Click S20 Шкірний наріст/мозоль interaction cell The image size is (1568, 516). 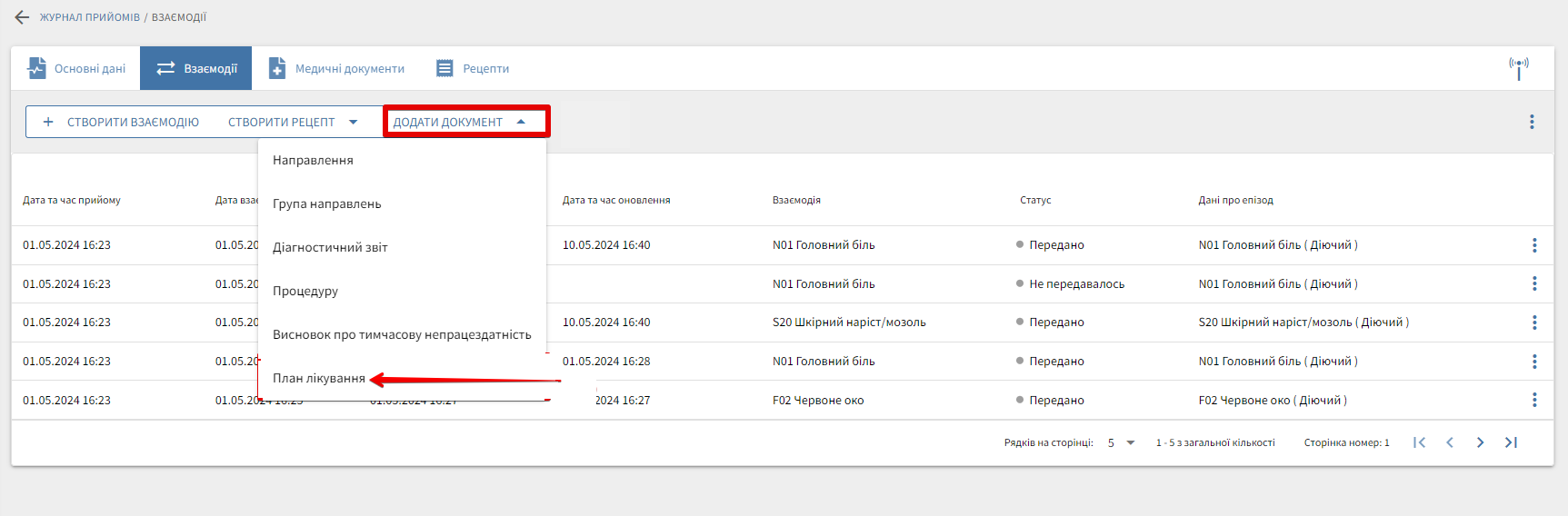tap(849, 322)
